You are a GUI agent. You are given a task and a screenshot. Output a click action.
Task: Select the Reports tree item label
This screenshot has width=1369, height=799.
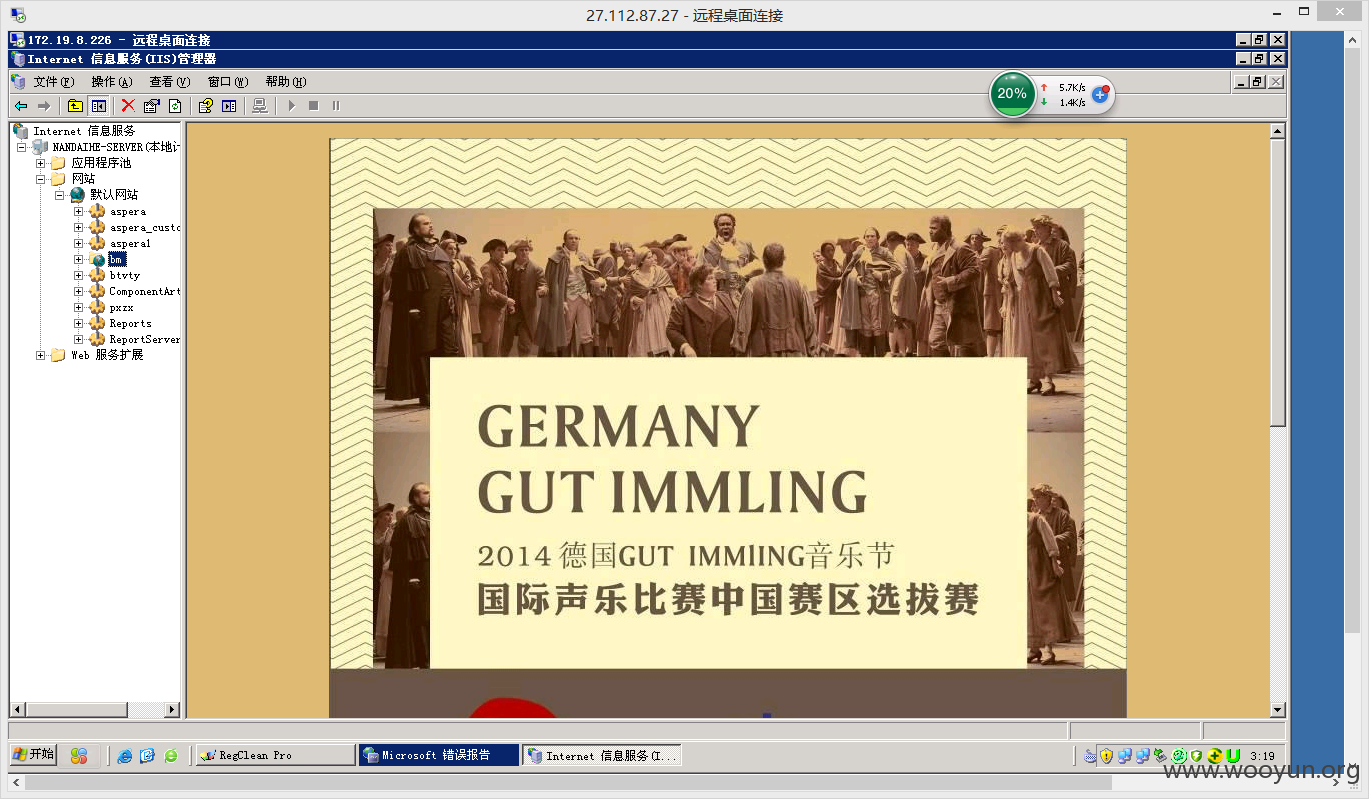point(130,323)
